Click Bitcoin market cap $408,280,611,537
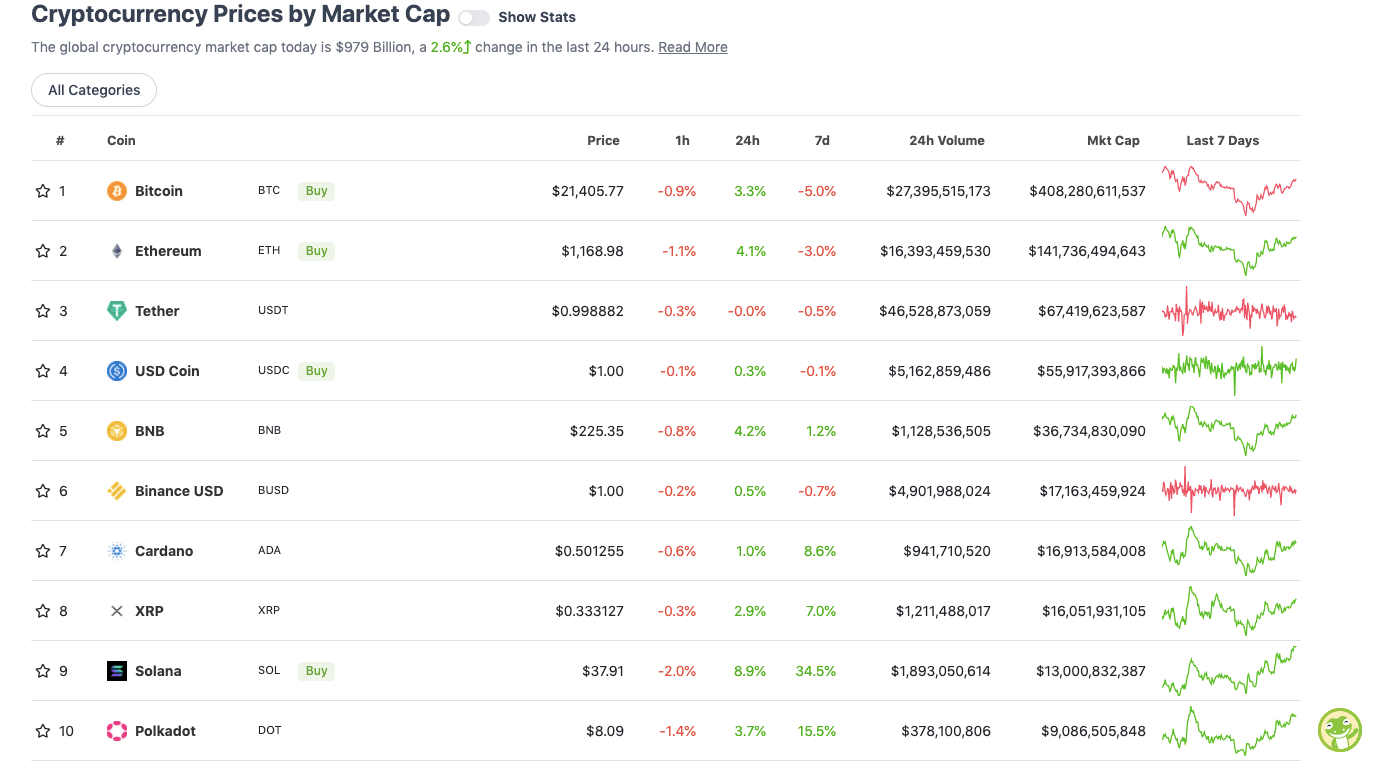The image size is (1373, 761). click(x=1087, y=191)
